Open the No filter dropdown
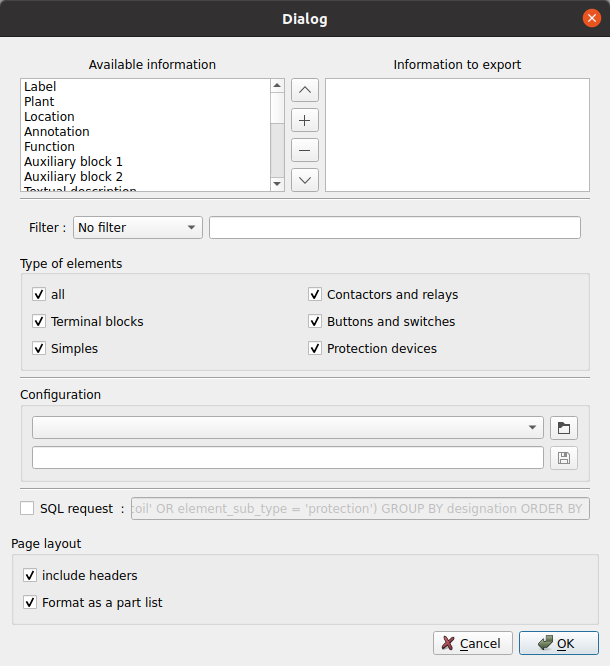 [x=137, y=228]
